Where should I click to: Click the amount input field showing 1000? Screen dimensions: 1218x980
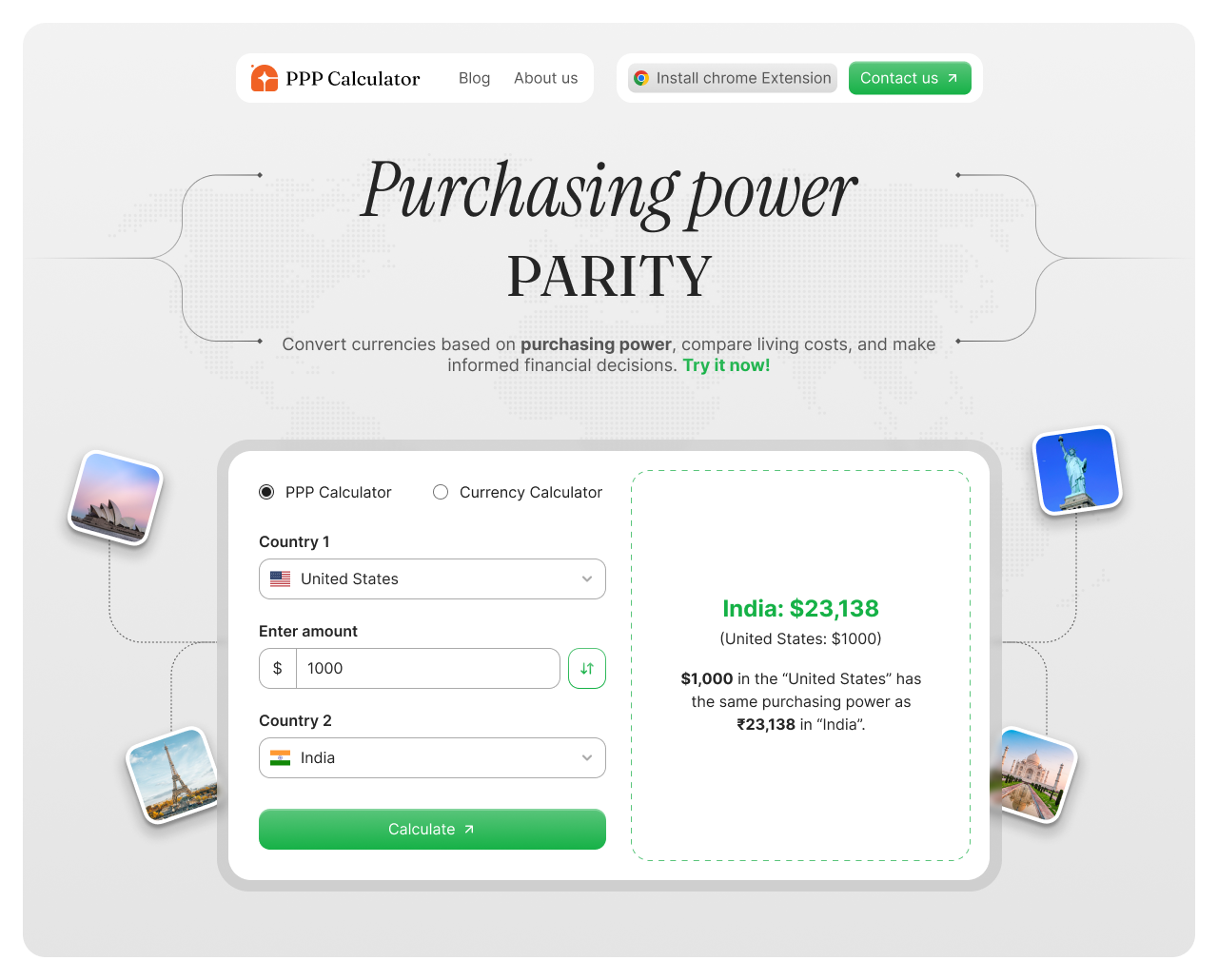pyautogui.click(x=427, y=668)
